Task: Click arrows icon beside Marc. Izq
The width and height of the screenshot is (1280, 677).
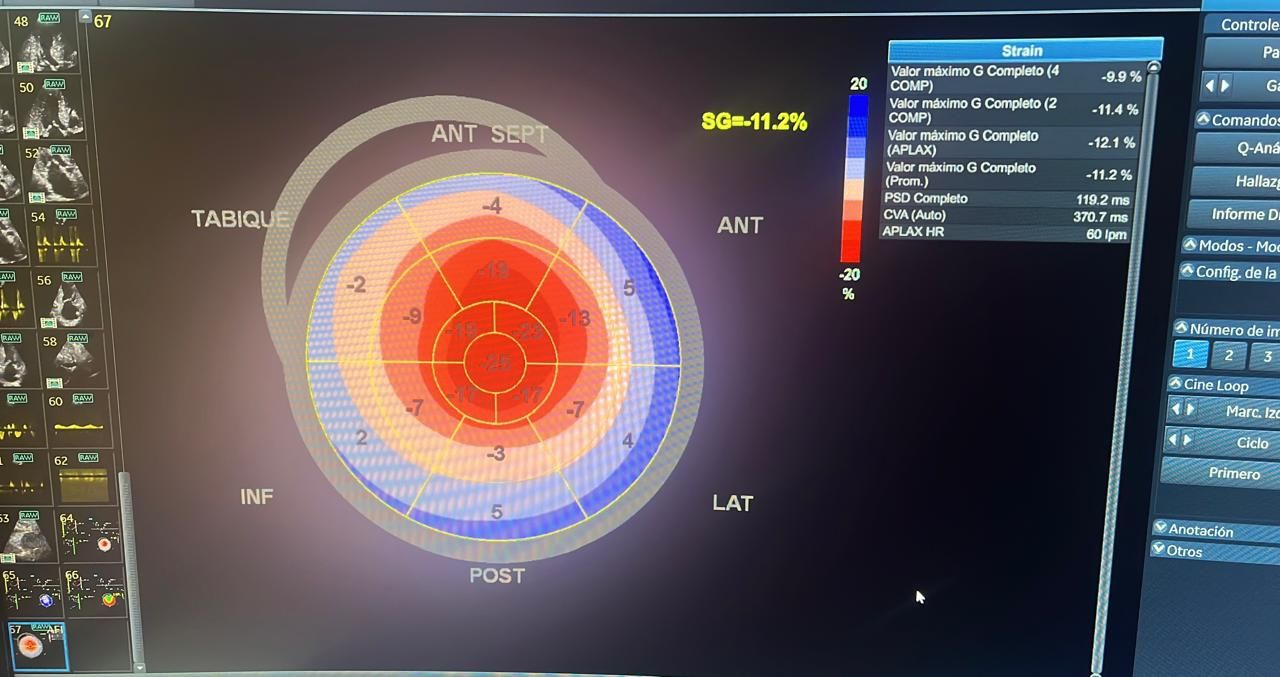Action: (x=1183, y=410)
